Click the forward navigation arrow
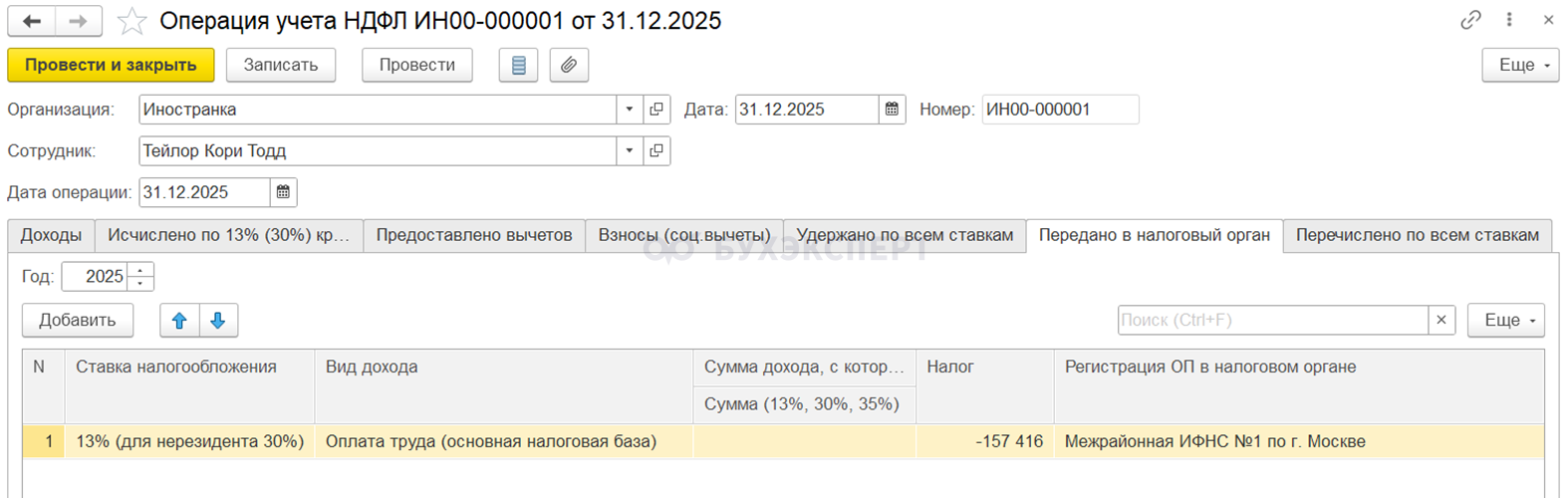The width and height of the screenshot is (1568, 498). point(79,21)
